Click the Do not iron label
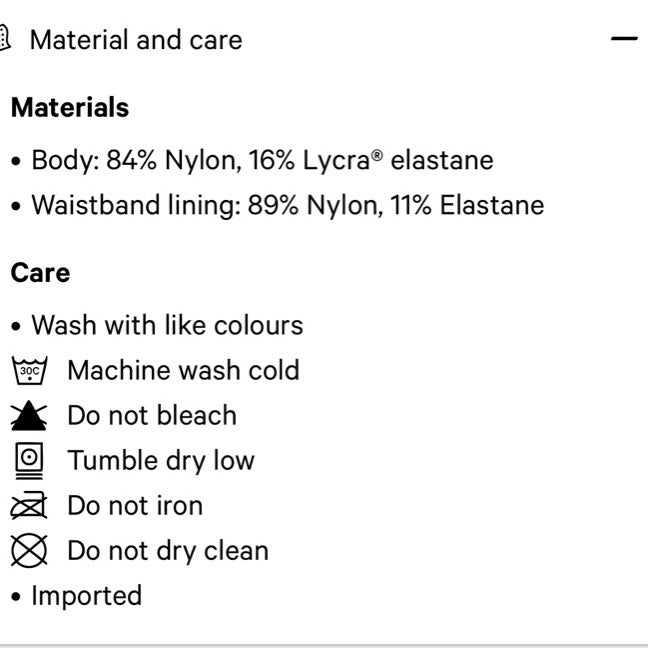This screenshot has height=648, width=648. tap(135, 505)
